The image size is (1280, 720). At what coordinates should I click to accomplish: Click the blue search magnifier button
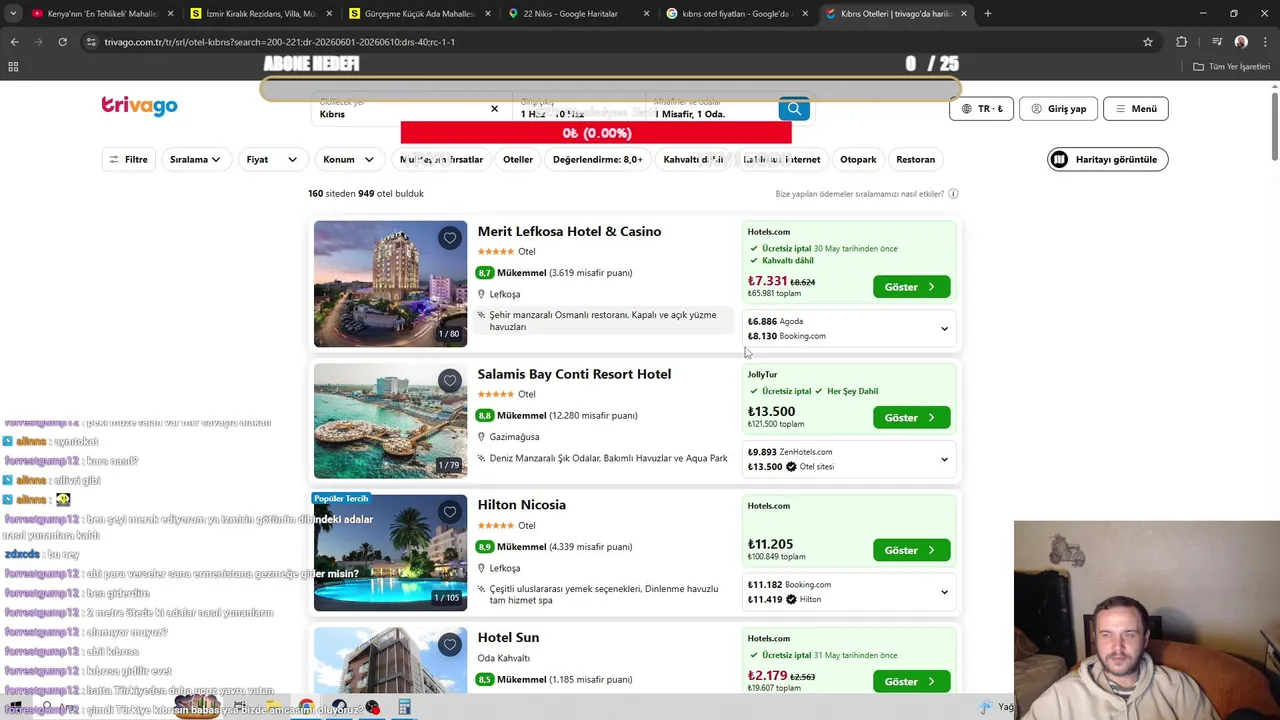click(x=794, y=109)
